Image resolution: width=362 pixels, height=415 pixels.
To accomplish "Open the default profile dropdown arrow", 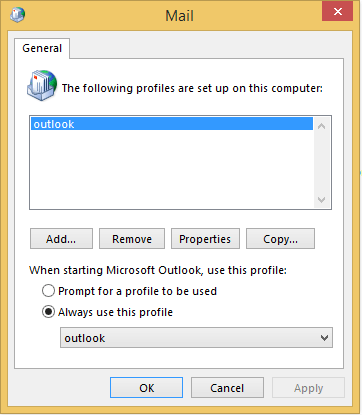I will tap(324, 338).
